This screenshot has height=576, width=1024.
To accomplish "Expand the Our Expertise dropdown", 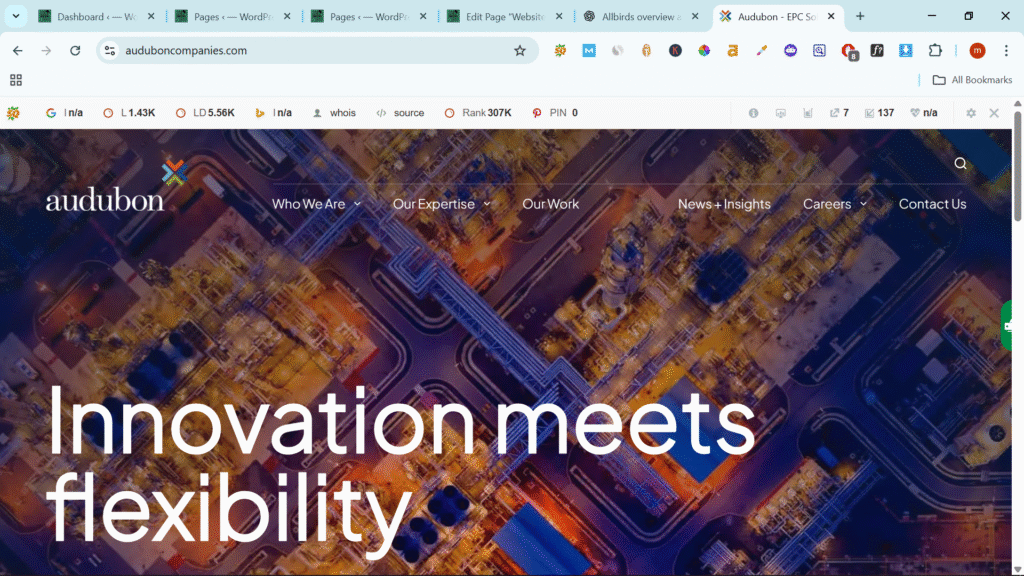I will coord(441,204).
